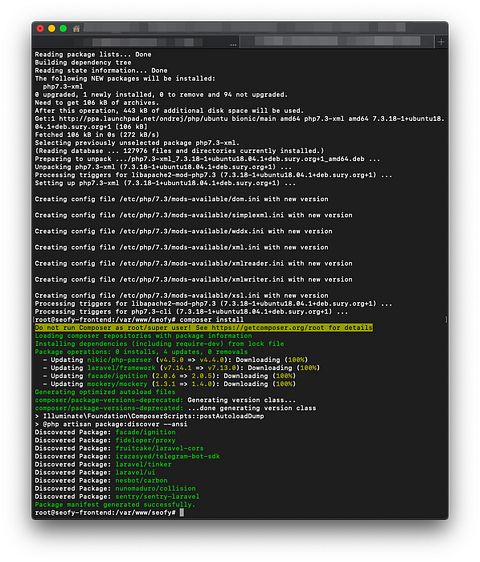Switch to the second terminal tab
This screenshot has width=480, height=562.
click(337, 42)
